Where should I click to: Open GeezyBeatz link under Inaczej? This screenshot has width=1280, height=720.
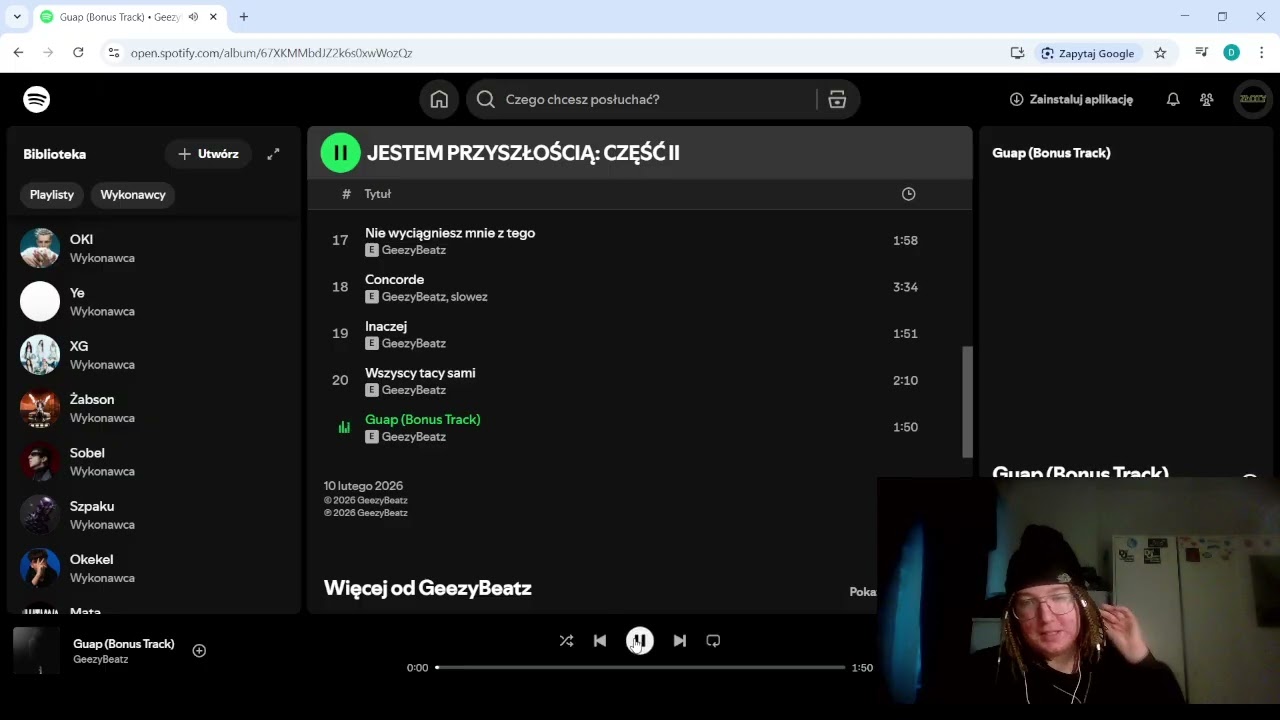[x=414, y=343]
